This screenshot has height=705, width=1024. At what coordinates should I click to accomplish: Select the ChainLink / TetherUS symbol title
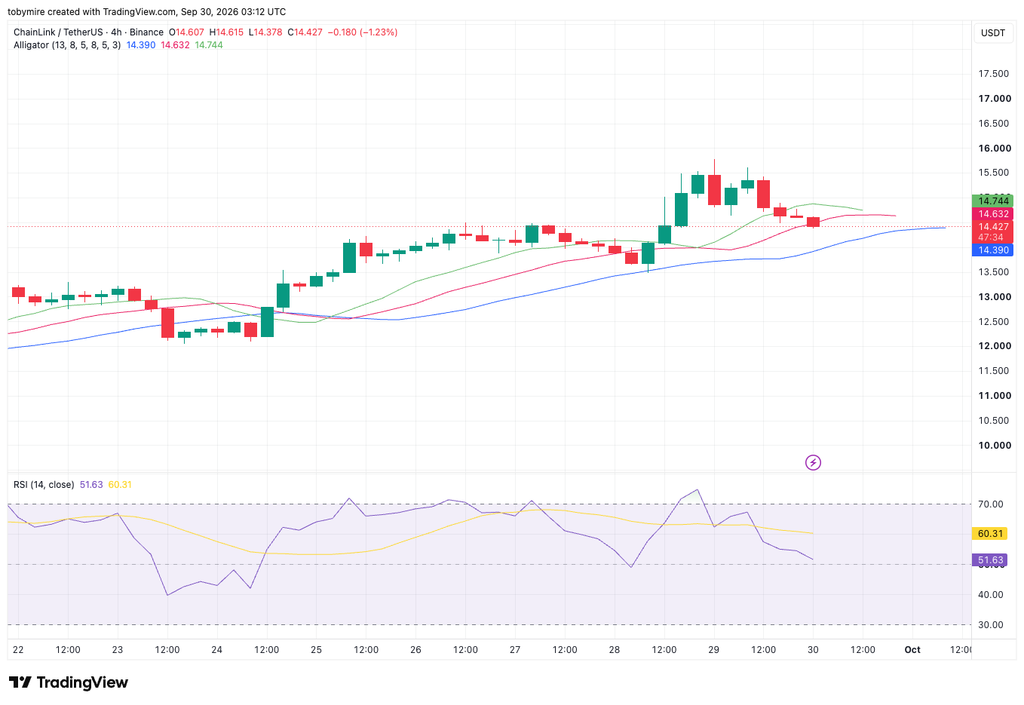[x=88, y=32]
